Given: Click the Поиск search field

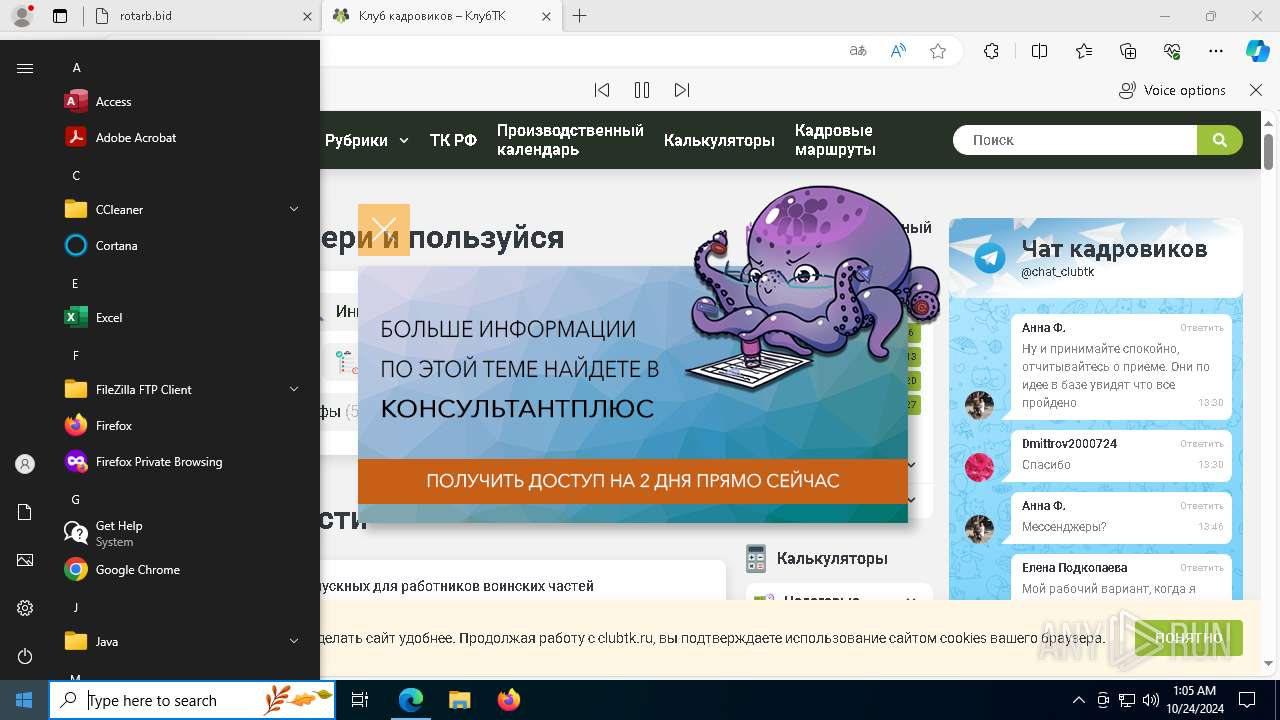Looking at the screenshot, I should tap(1075, 140).
